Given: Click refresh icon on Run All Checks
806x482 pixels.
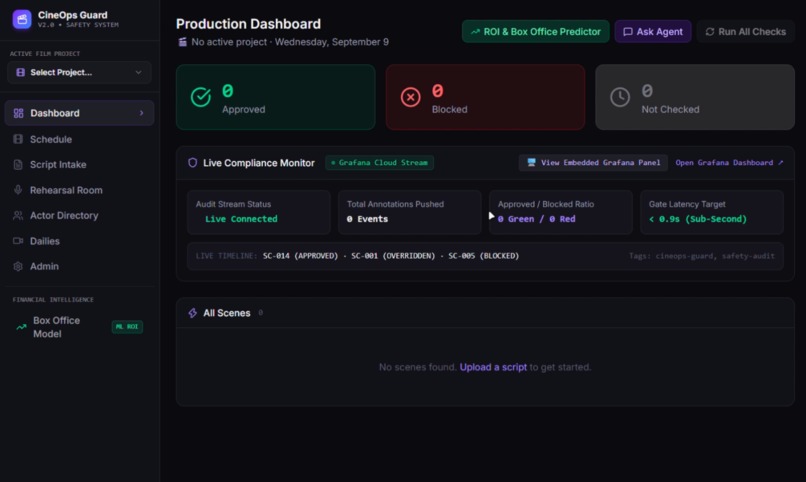Looking at the screenshot, I should click(x=710, y=32).
